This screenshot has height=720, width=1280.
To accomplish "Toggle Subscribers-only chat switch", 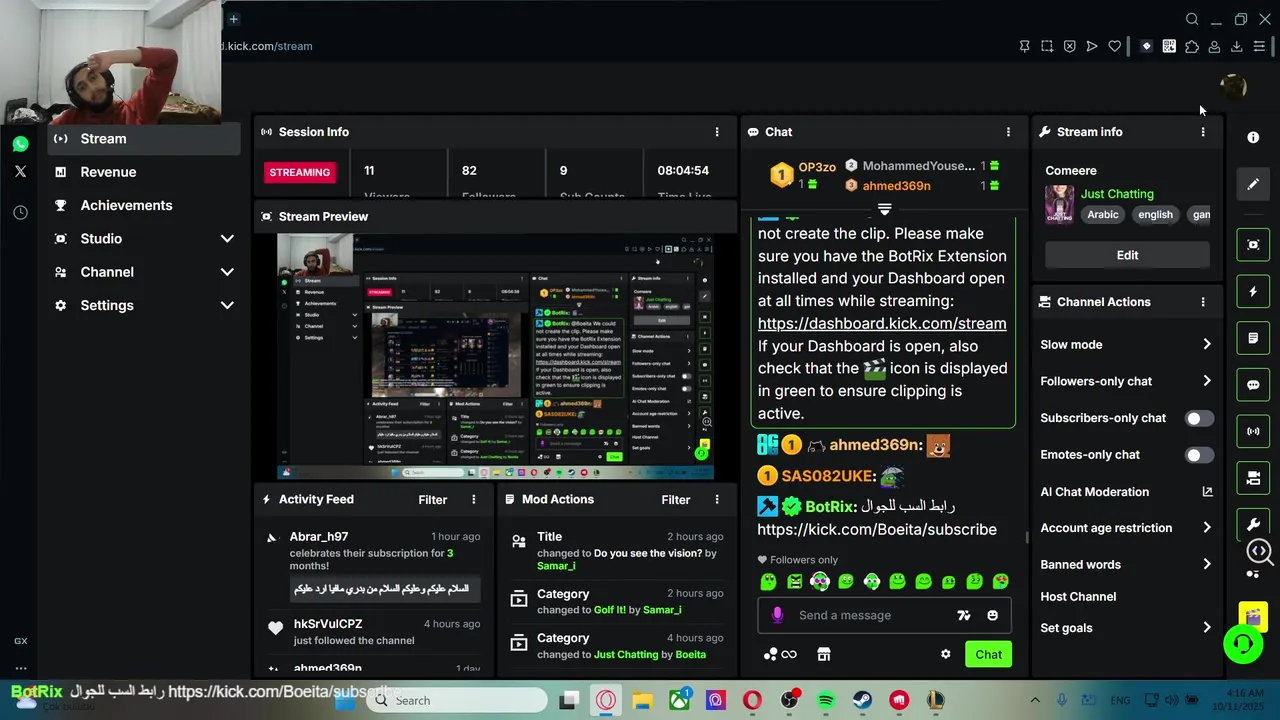I will [1199, 418].
